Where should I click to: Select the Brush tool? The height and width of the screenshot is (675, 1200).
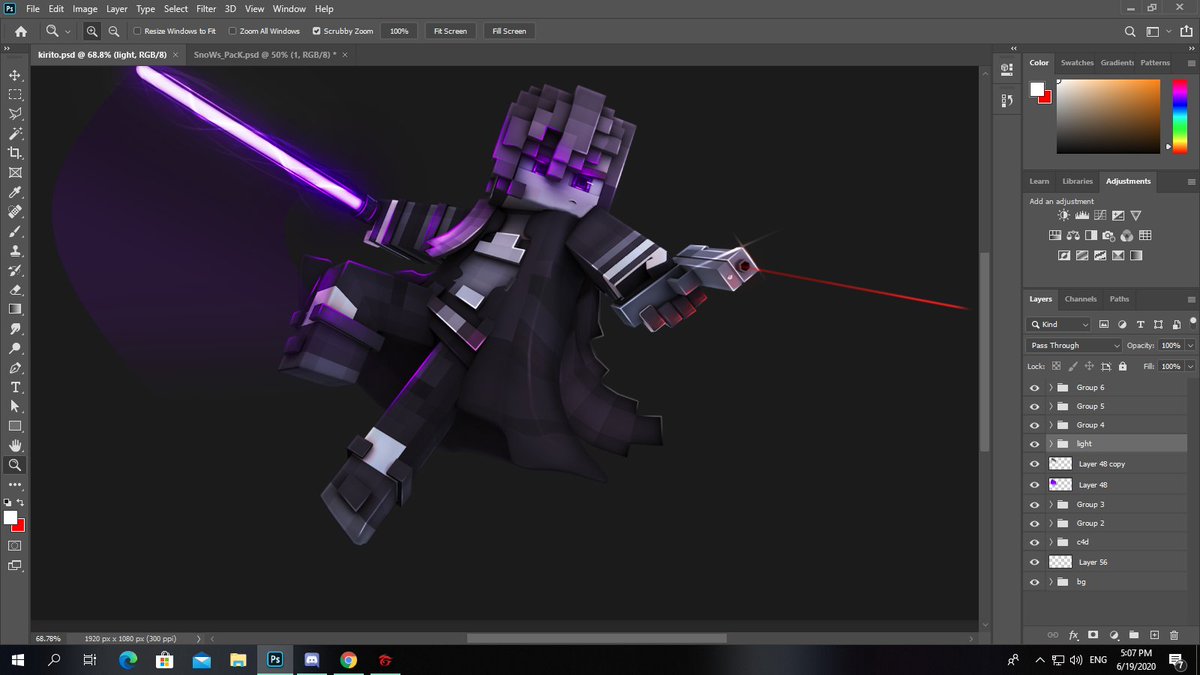click(15, 231)
